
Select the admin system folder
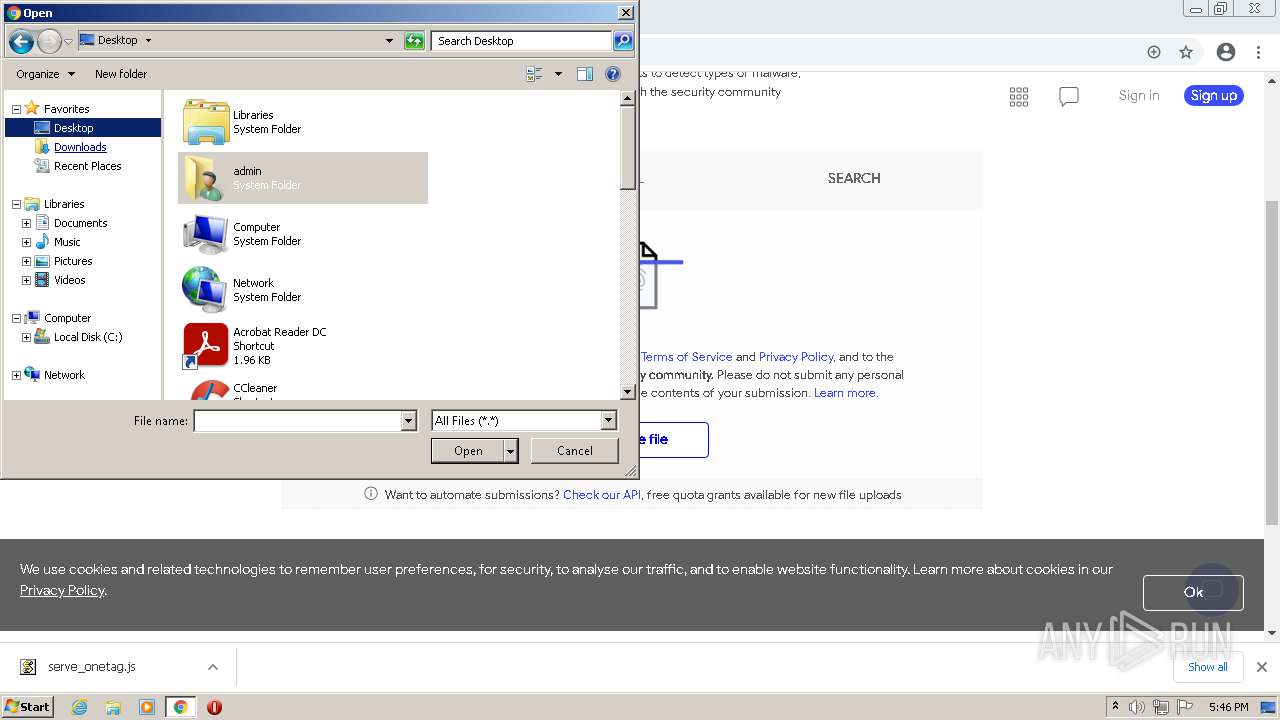[303, 178]
